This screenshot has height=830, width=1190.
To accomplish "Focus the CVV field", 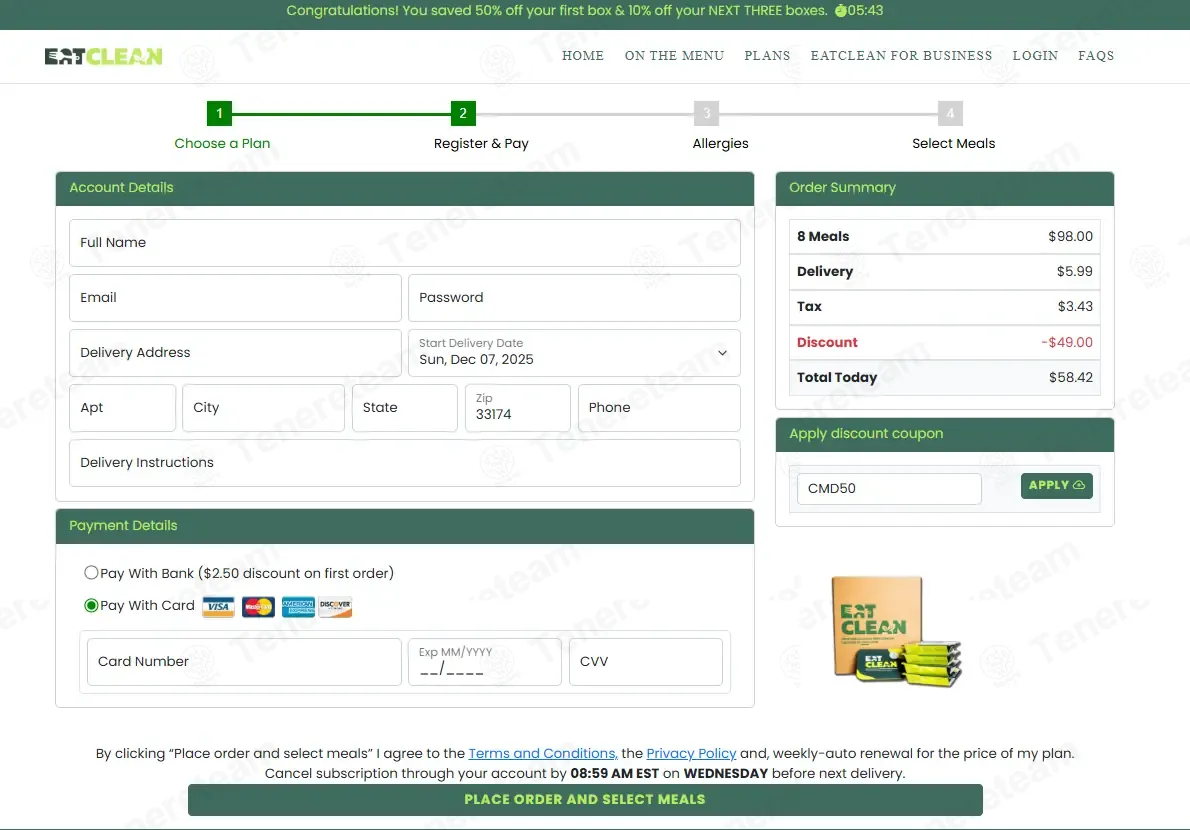I will [x=646, y=662].
